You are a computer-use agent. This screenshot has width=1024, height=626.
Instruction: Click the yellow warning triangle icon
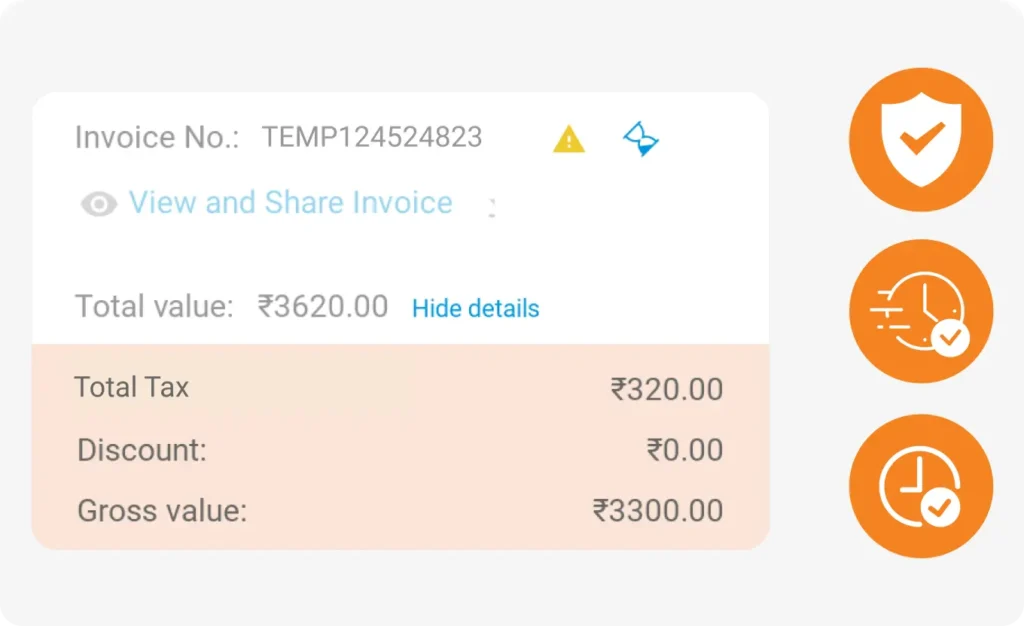coord(569,139)
